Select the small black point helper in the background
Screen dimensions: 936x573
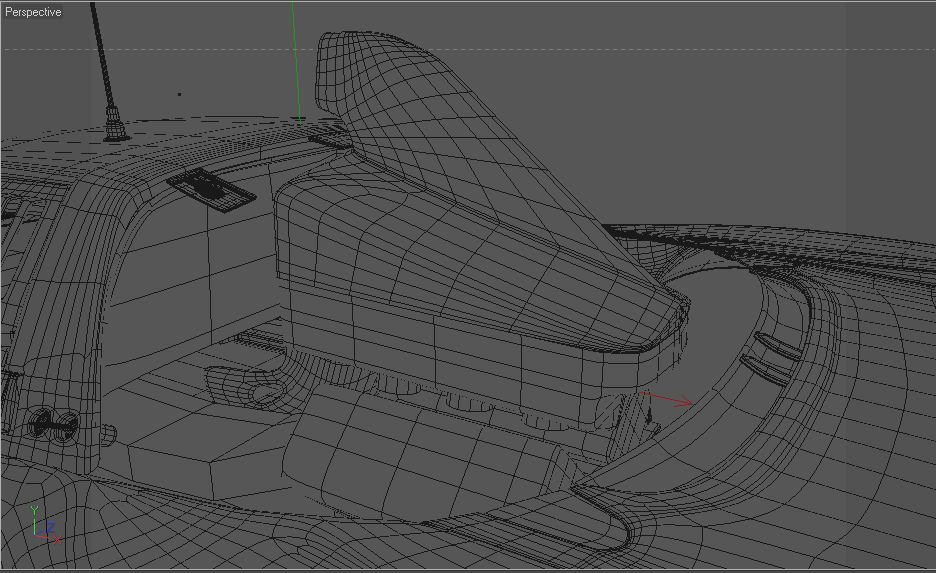click(x=180, y=94)
